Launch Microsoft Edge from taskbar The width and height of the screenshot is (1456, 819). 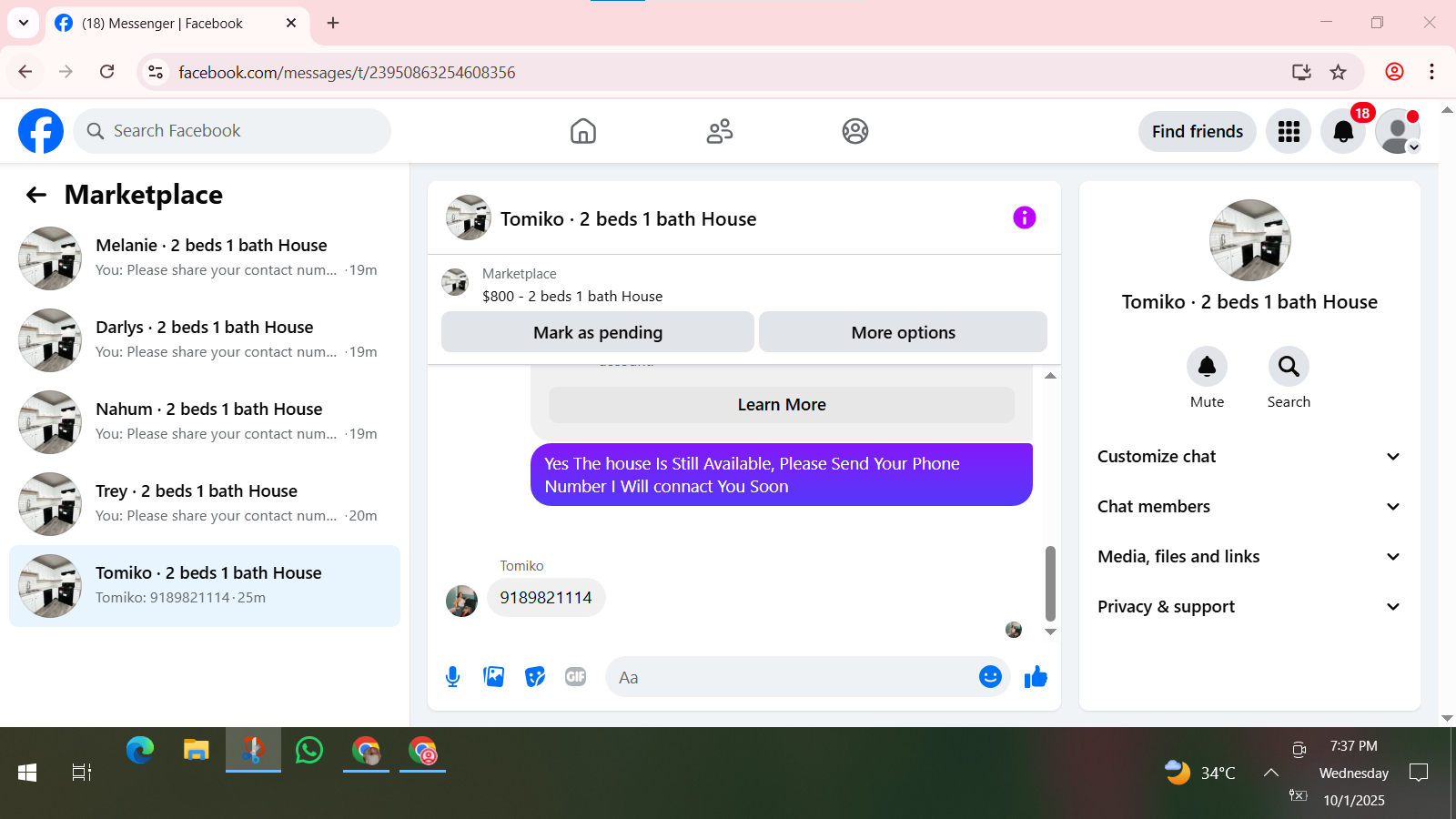[x=140, y=751]
